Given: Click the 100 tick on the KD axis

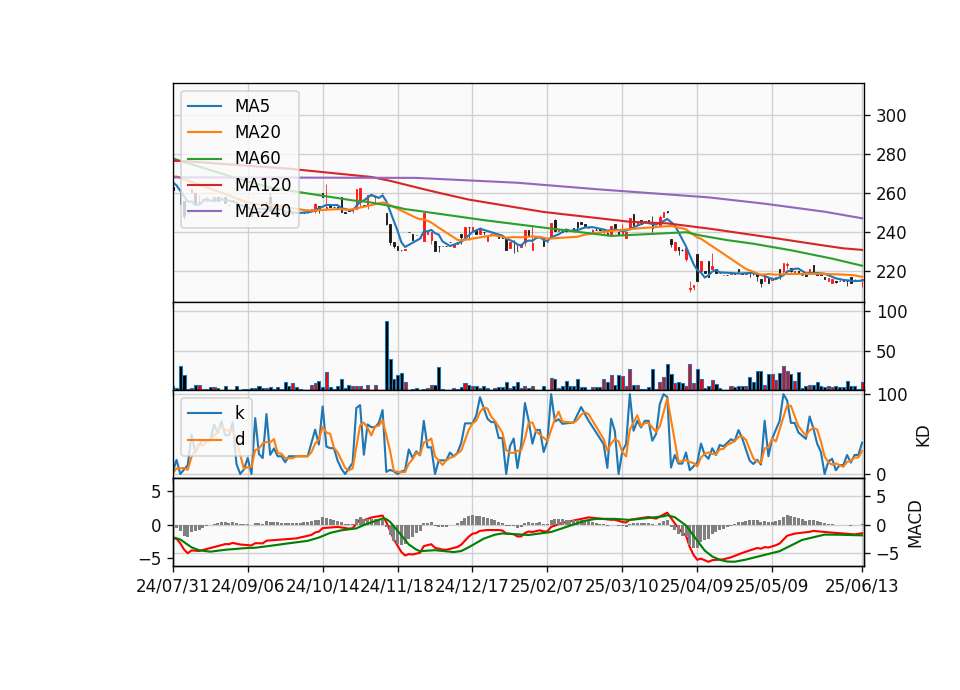Looking at the screenshot, I should point(891,395).
